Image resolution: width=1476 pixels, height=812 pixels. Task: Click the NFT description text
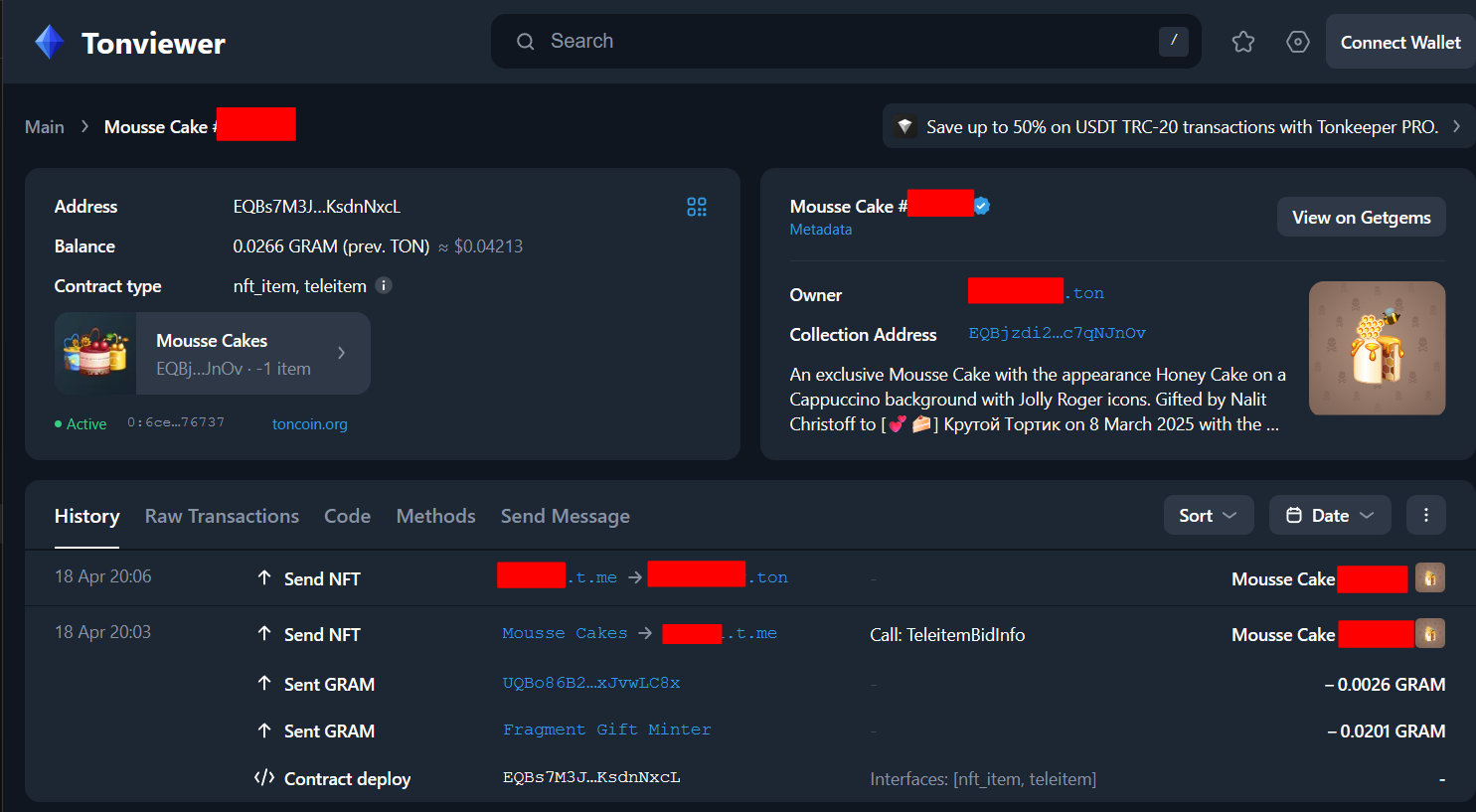click(x=1039, y=400)
